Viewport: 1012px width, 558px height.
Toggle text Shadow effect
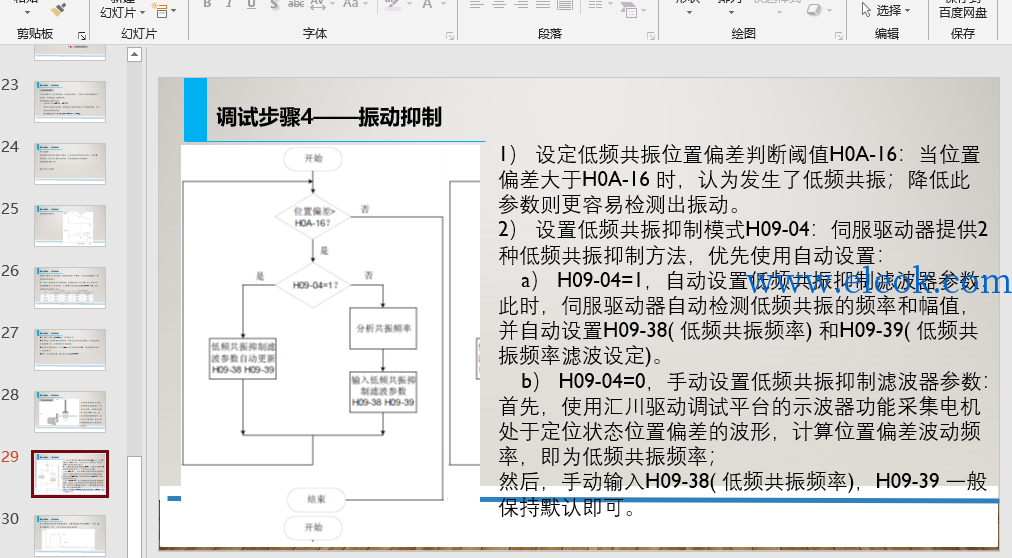pyautogui.click(x=274, y=4)
